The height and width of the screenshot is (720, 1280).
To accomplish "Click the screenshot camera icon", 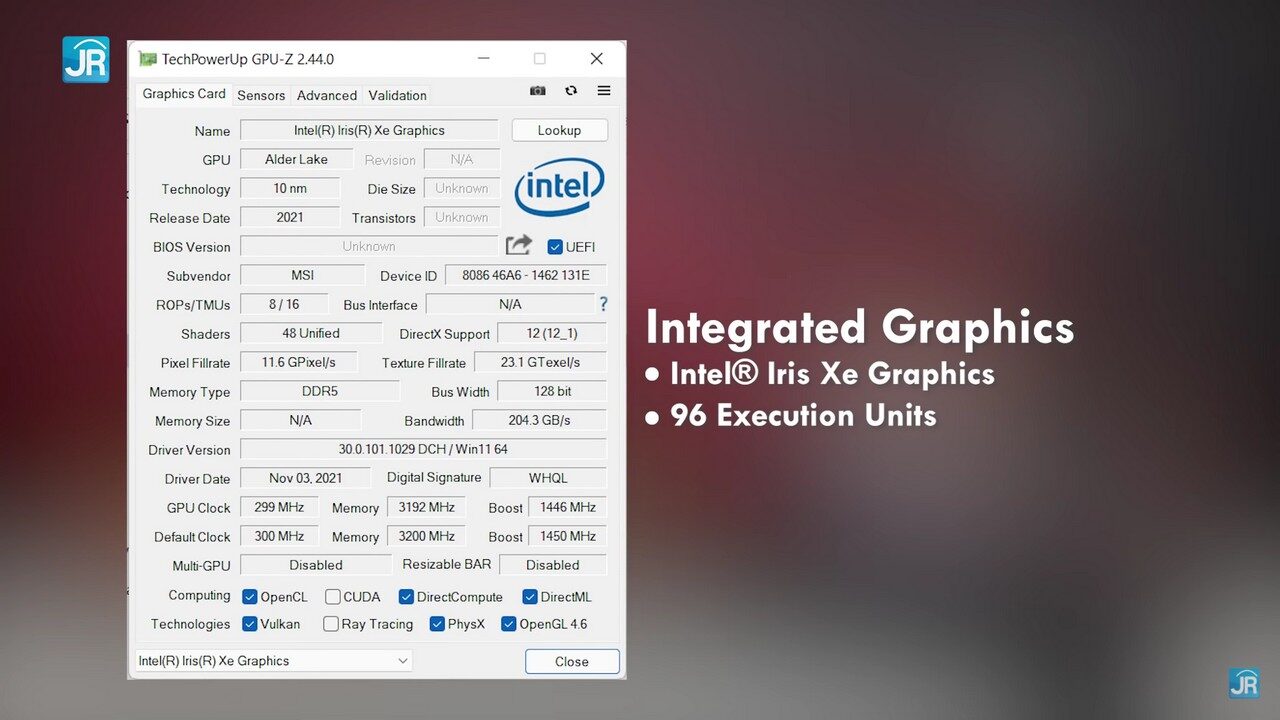I will click(x=538, y=91).
